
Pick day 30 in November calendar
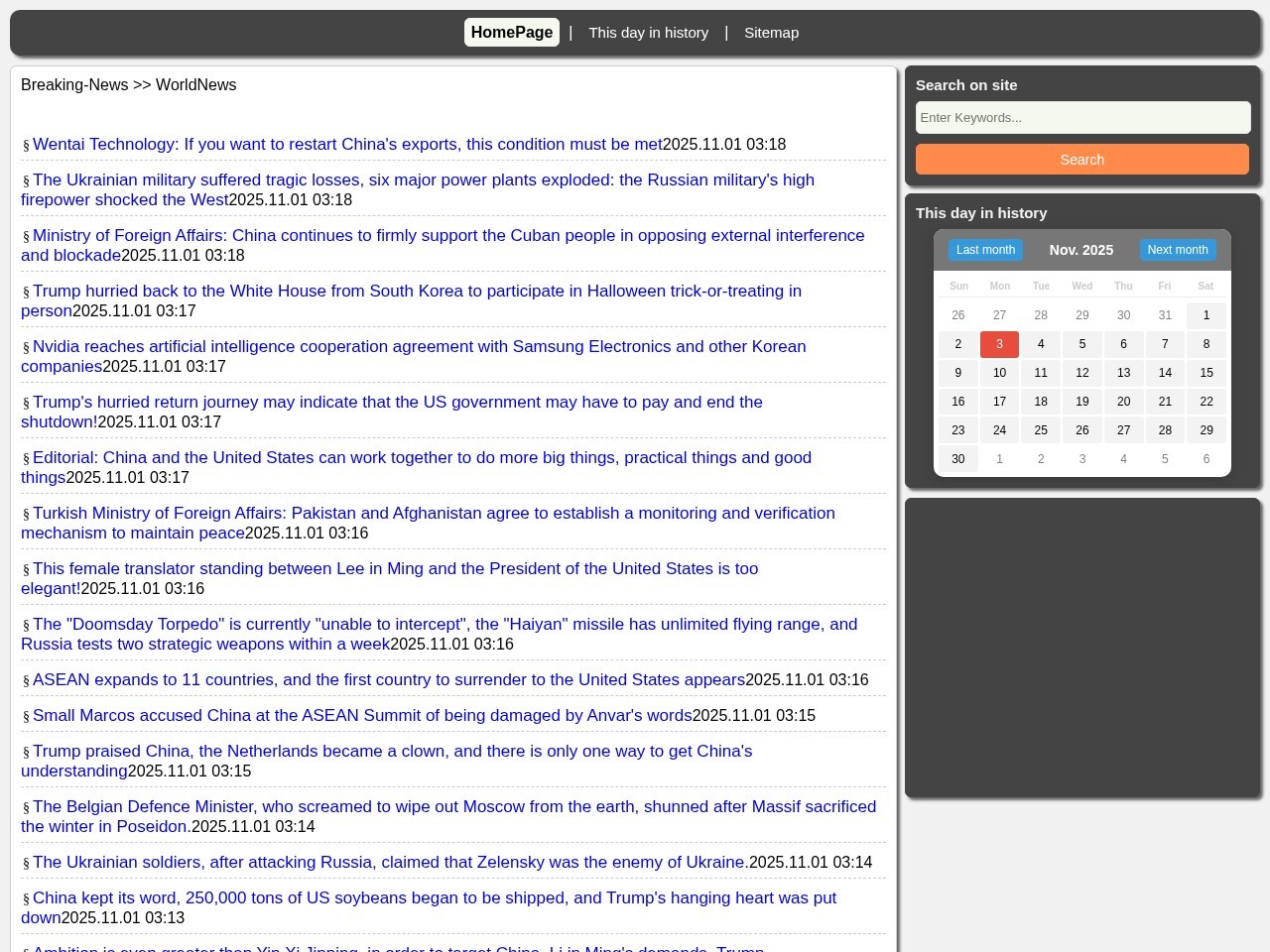pos(957,459)
